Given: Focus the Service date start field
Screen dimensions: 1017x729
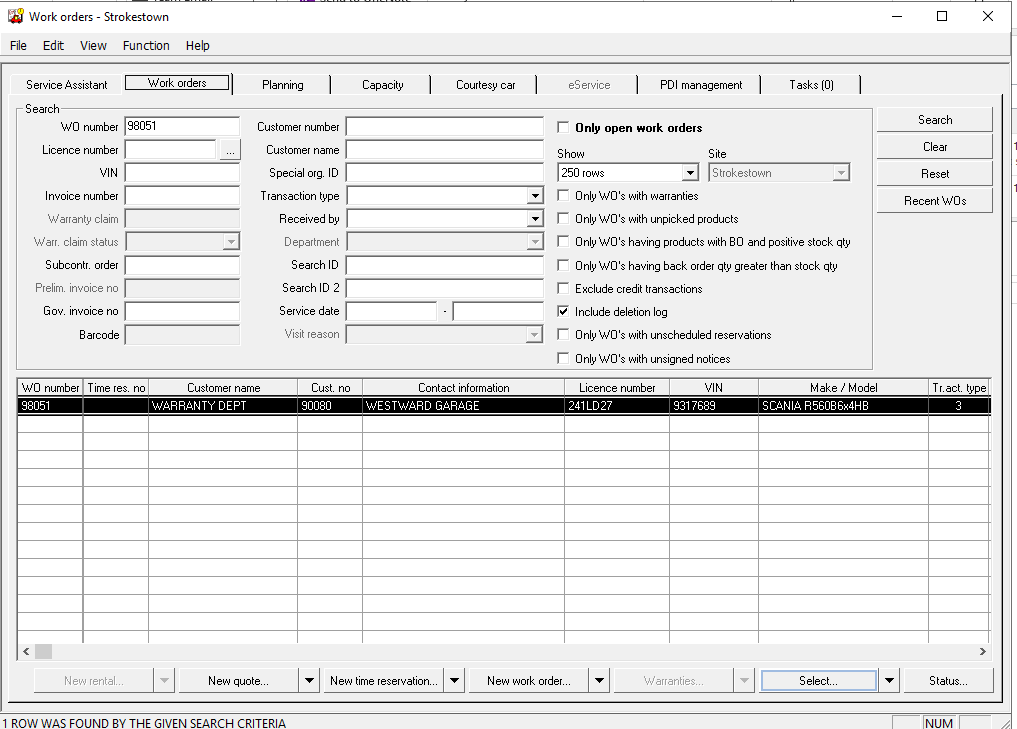Looking at the screenshot, I should (x=391, y=311).
